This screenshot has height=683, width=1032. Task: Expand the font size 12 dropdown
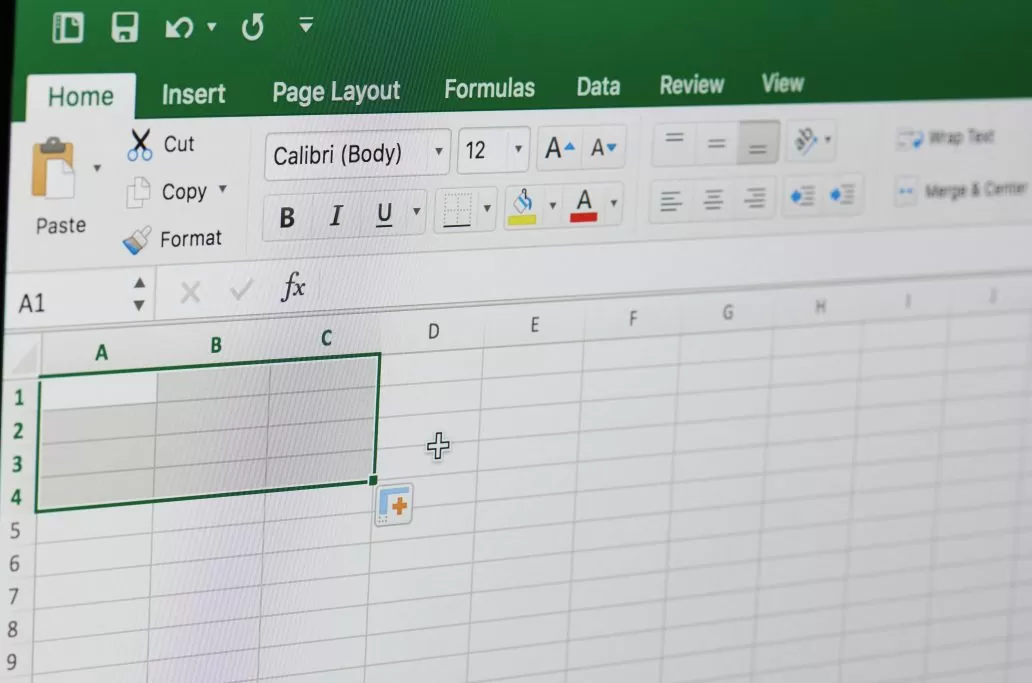518,151
